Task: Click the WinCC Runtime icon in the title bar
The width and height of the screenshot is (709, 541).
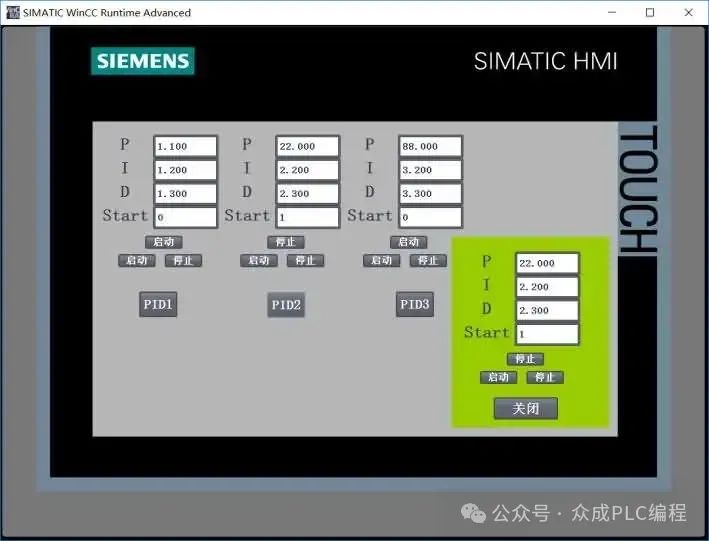Action: 13,12
